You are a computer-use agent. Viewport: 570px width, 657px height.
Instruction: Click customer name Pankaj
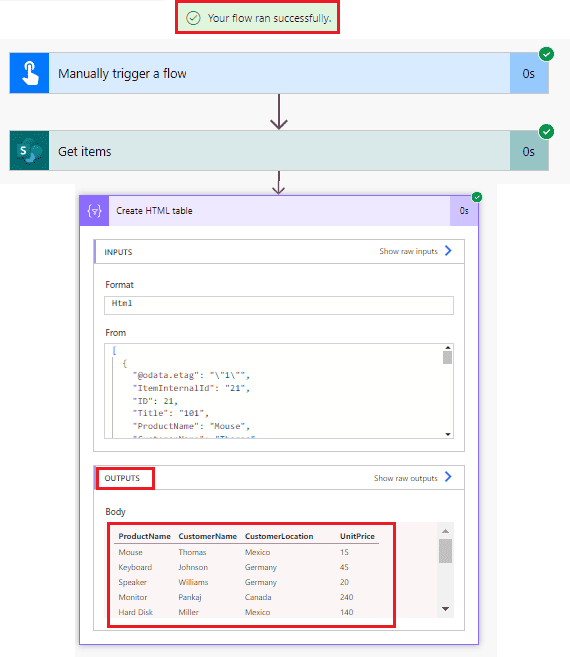190,598
